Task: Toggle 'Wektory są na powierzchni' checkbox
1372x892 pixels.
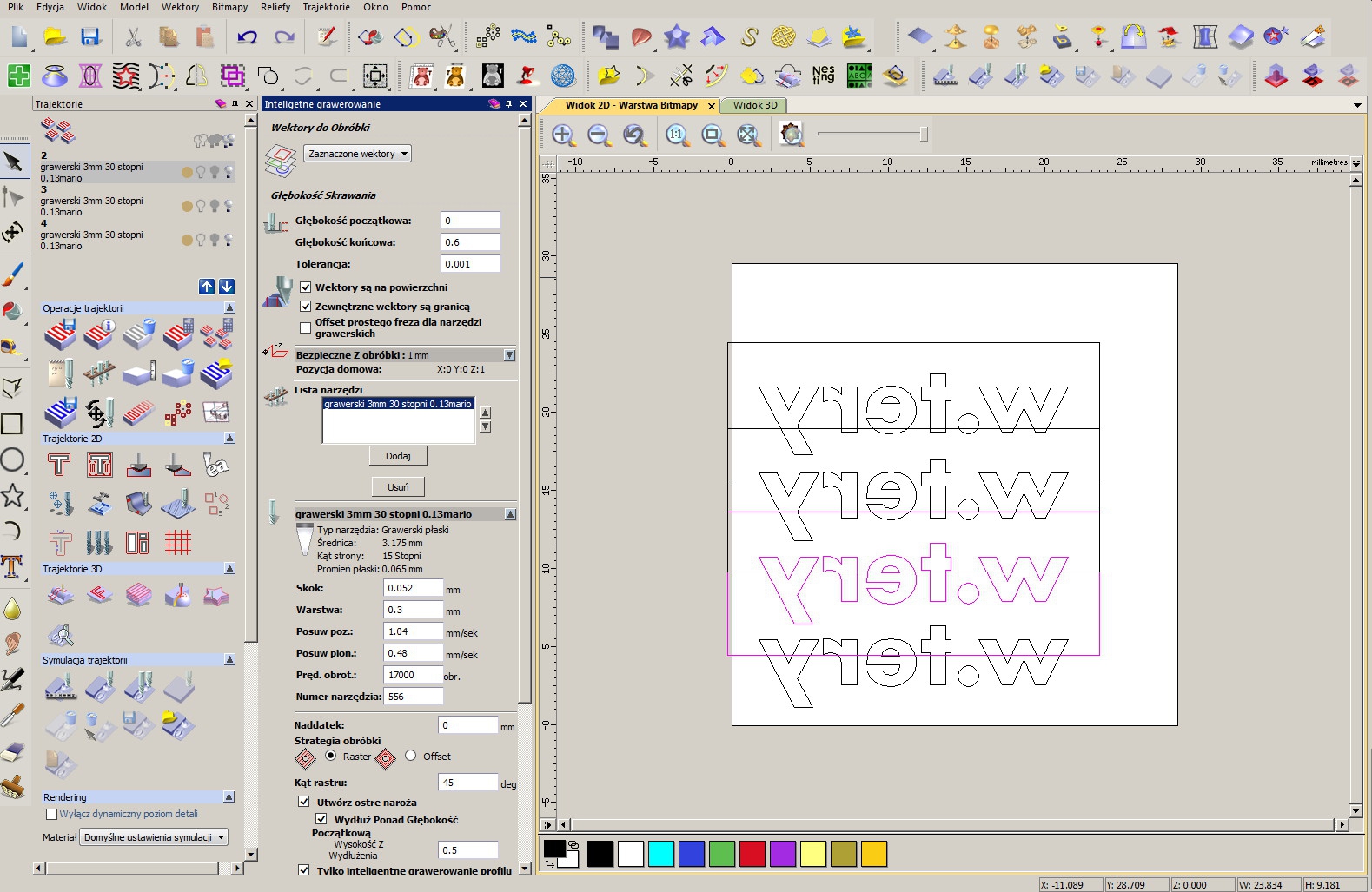Action: tap(306, 287)
